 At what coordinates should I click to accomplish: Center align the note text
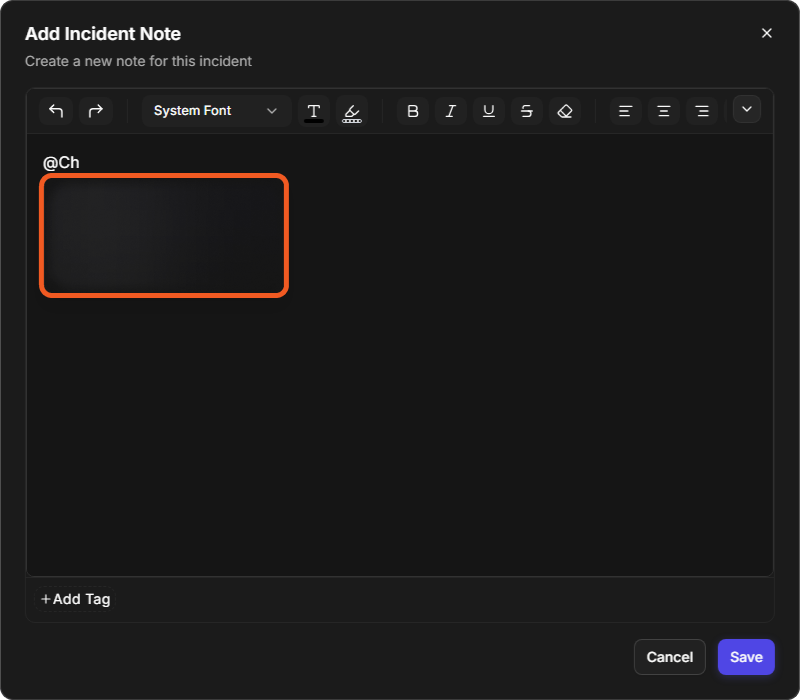point(664,111)
